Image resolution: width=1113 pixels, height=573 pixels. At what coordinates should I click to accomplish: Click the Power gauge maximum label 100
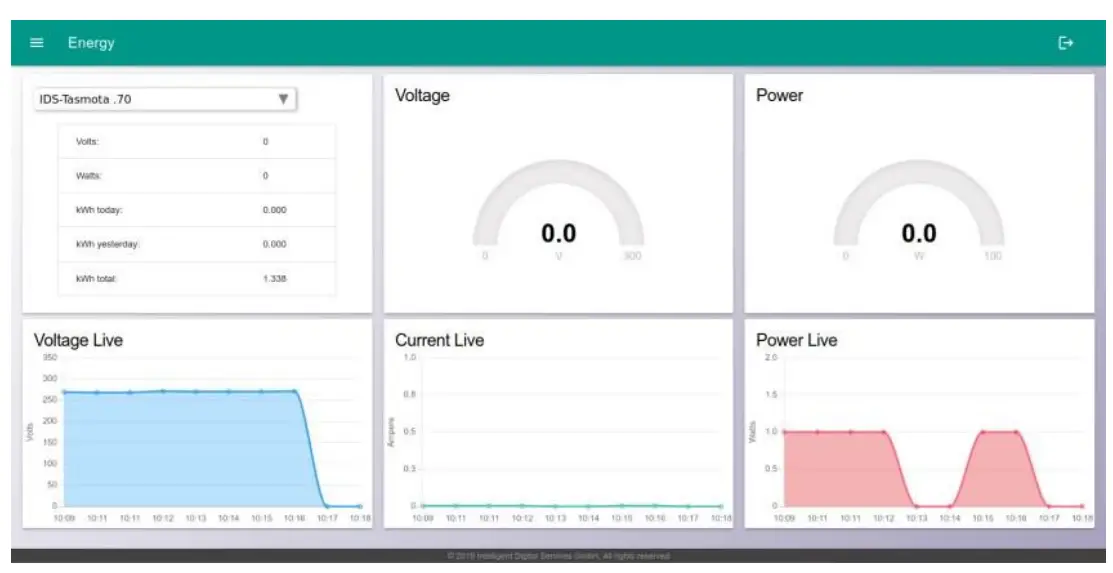[x=992, y=256]
